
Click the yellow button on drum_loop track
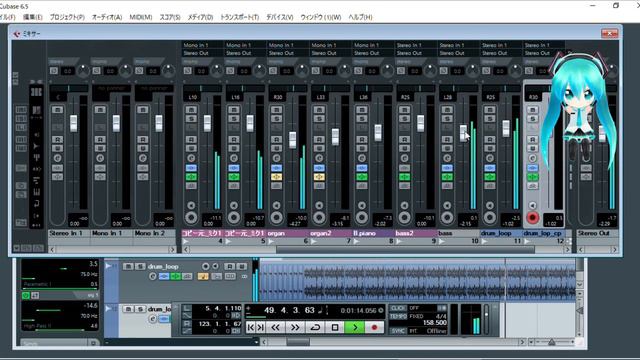203,277
